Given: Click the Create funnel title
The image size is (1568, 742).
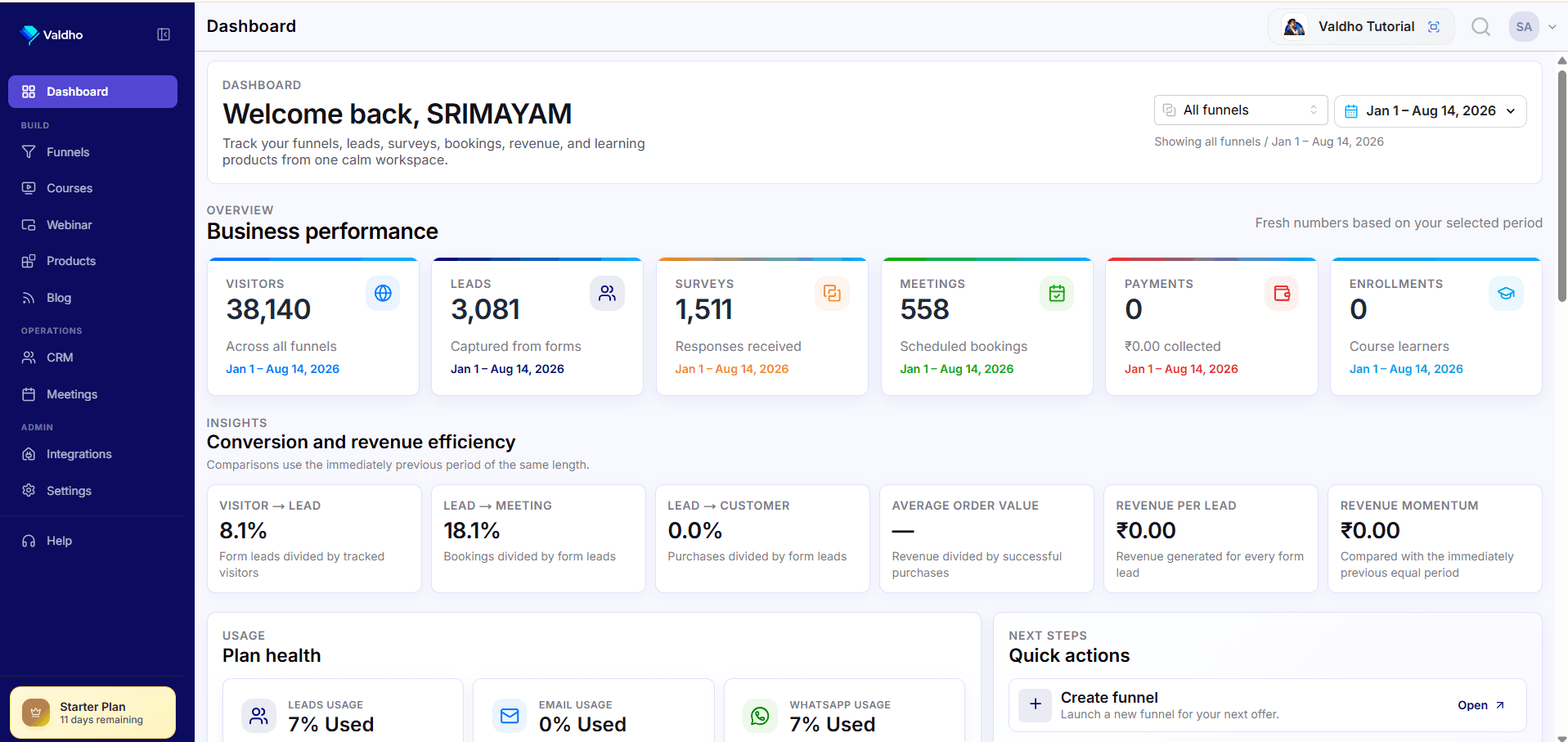Looking at the screenshot, I should coord(1109,697).
